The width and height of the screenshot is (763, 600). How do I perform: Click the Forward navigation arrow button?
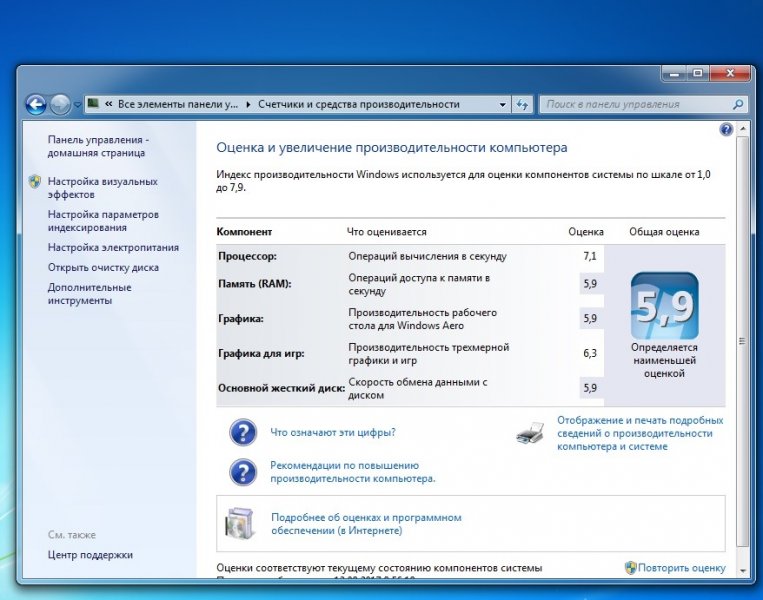(x=60, y=104)
